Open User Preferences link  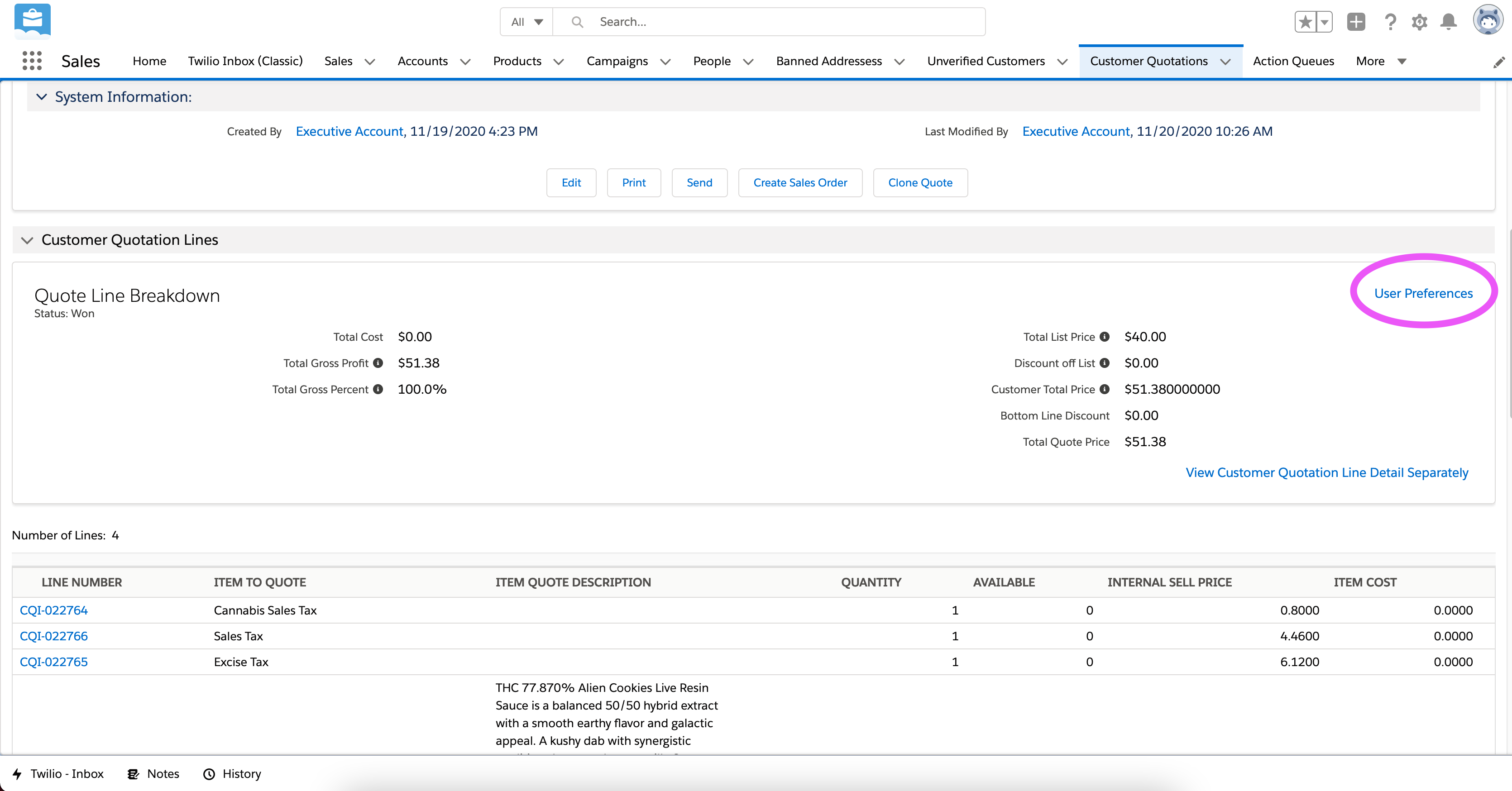pyautogui.click(x=1423, y=293)
